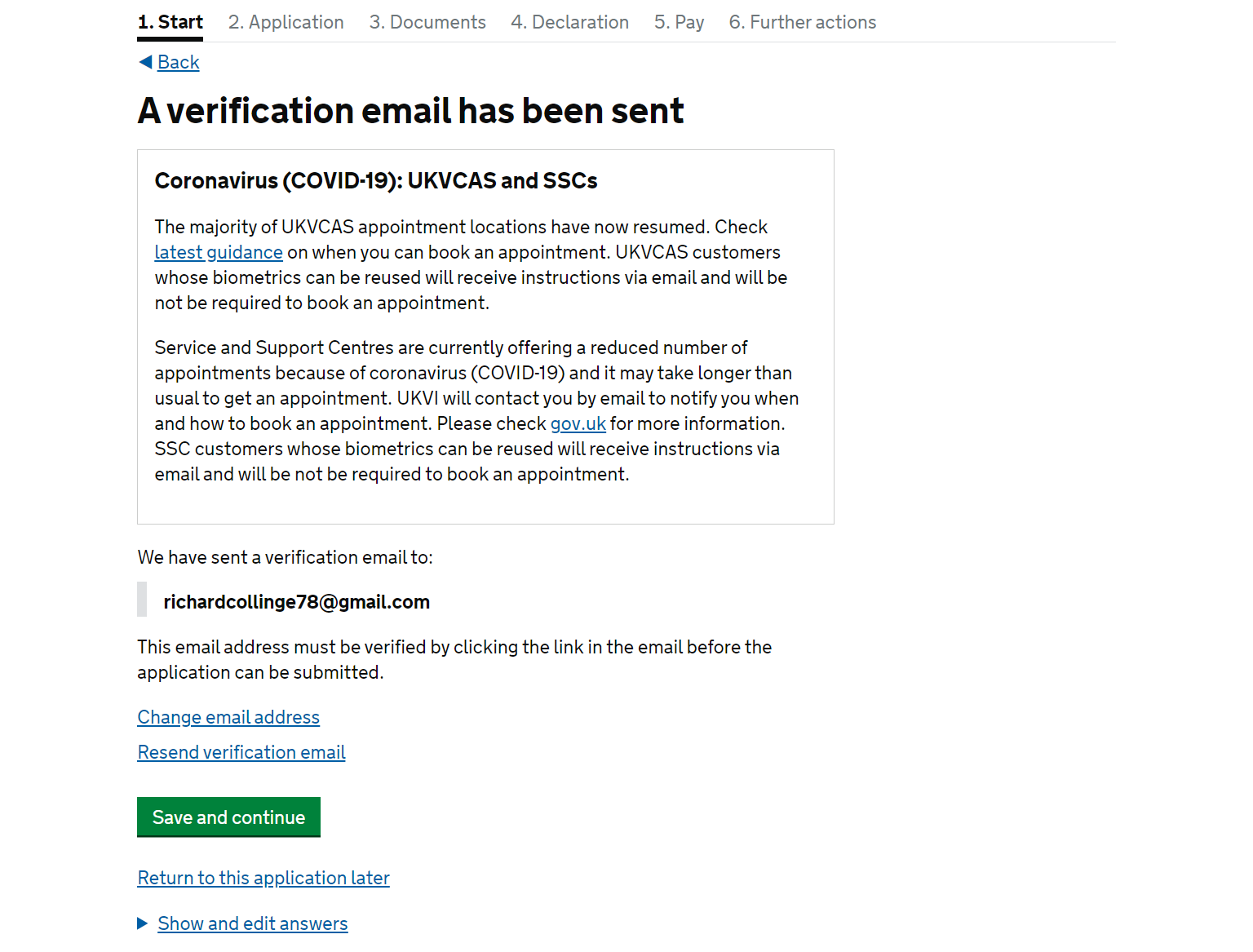Click the verification email sent heading

[x=411, y=111]
